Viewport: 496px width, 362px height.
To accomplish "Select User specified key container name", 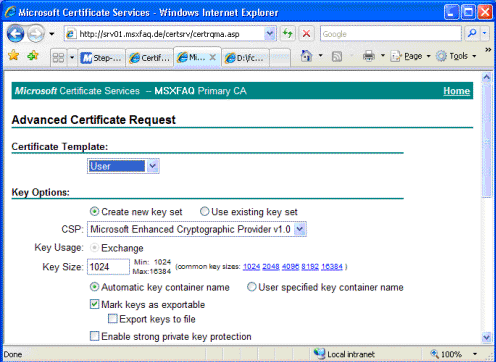I will pyautogui.click(x=252, y=287).
